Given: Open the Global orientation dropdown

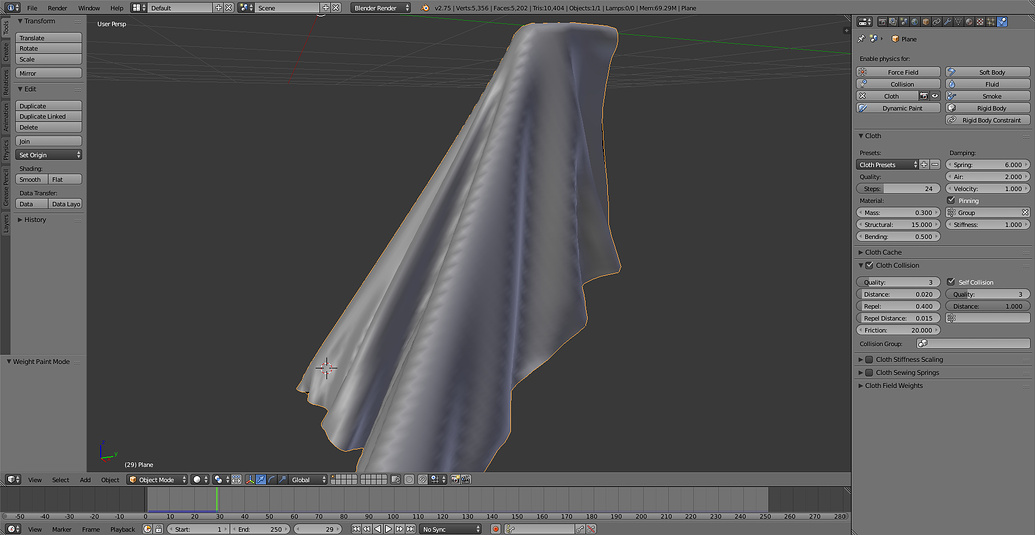Looking at the screenshot, I should click(308, 480).
